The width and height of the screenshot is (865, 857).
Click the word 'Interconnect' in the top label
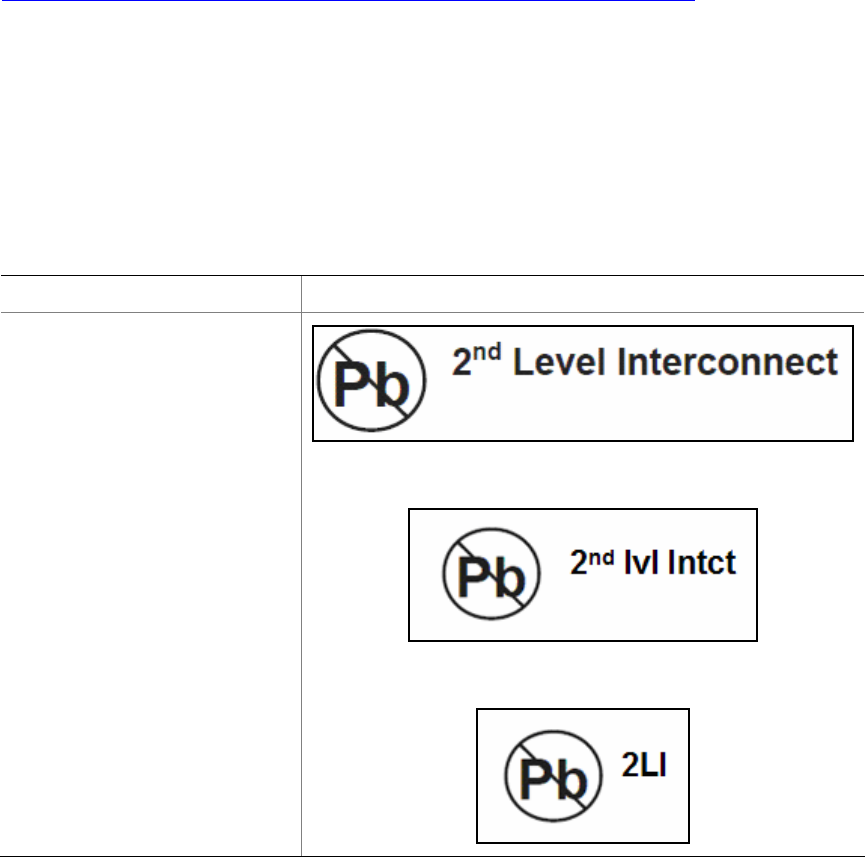coord(728,362)
